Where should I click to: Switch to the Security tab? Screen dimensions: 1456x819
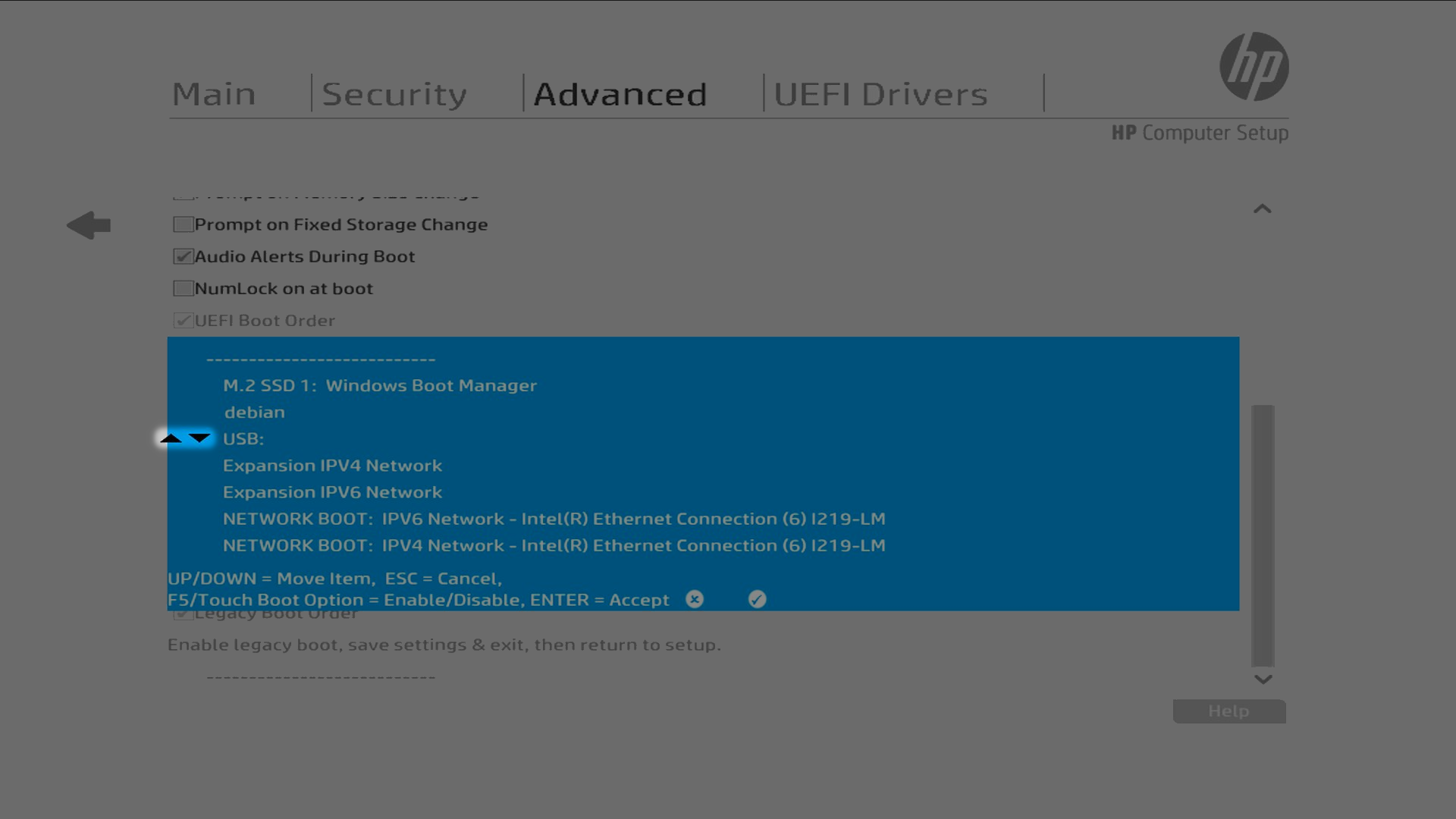(x=394, y=94)
